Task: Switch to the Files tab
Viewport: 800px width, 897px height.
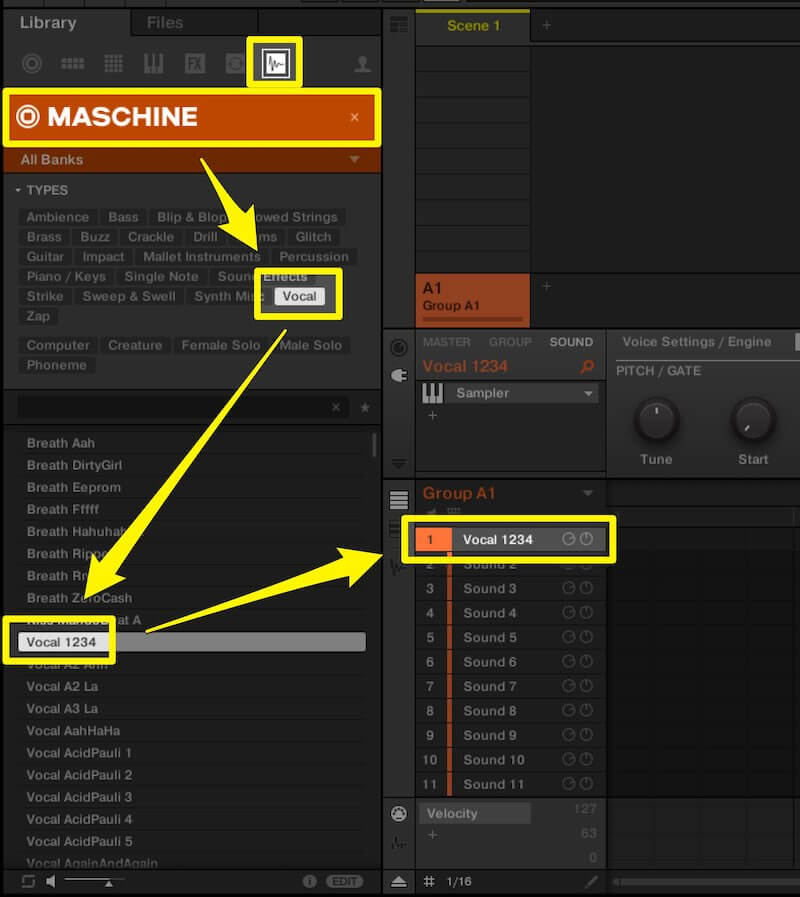Action: pyautogui.click(x=165, y=23)
